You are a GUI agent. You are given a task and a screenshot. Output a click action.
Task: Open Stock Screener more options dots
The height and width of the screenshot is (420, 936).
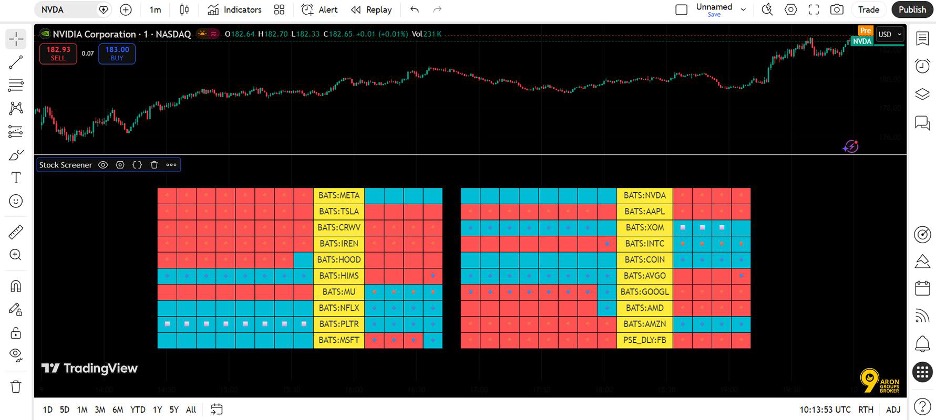171,165
